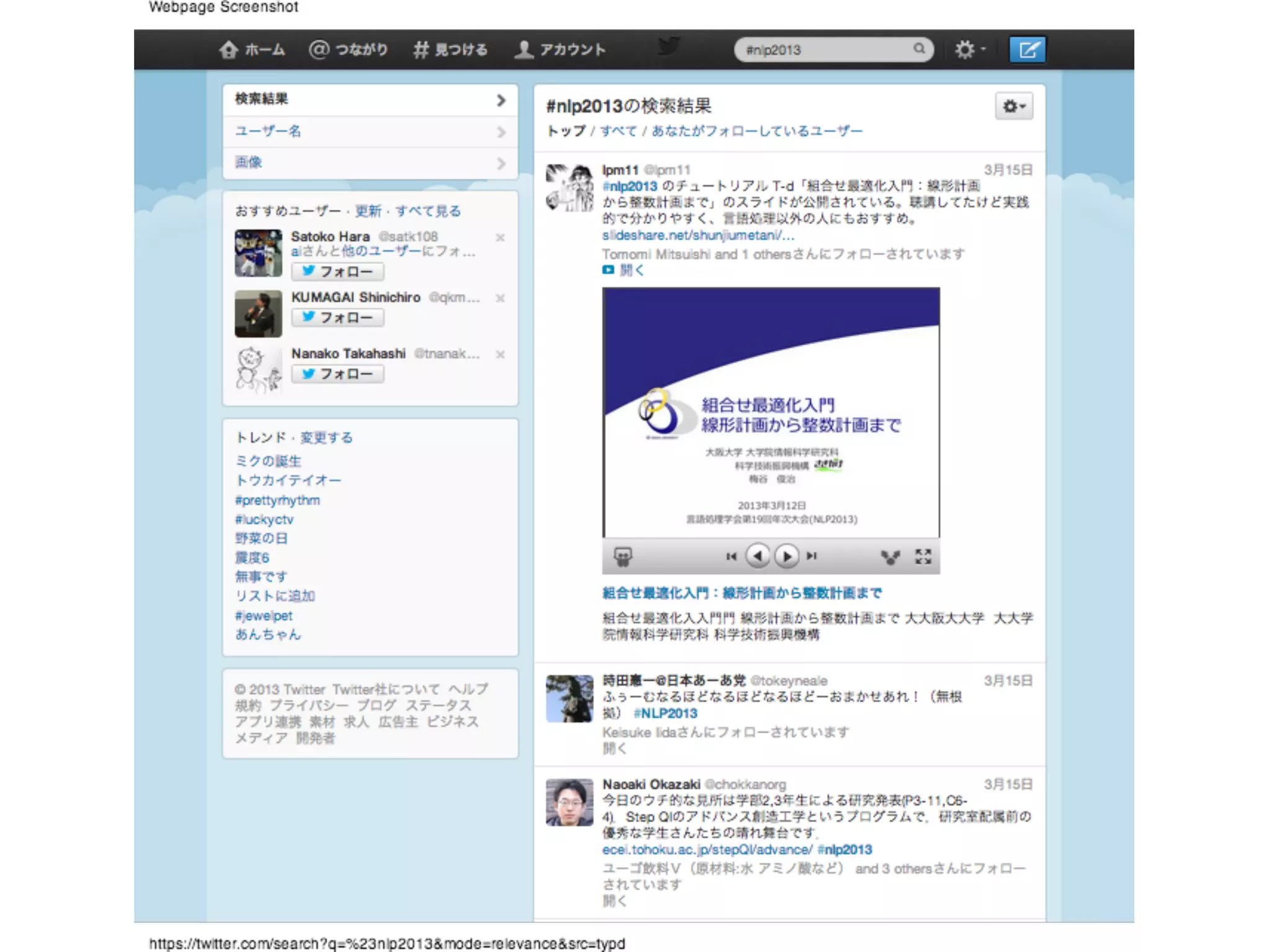Click the share icon in slide player

(x=890, y=557)
